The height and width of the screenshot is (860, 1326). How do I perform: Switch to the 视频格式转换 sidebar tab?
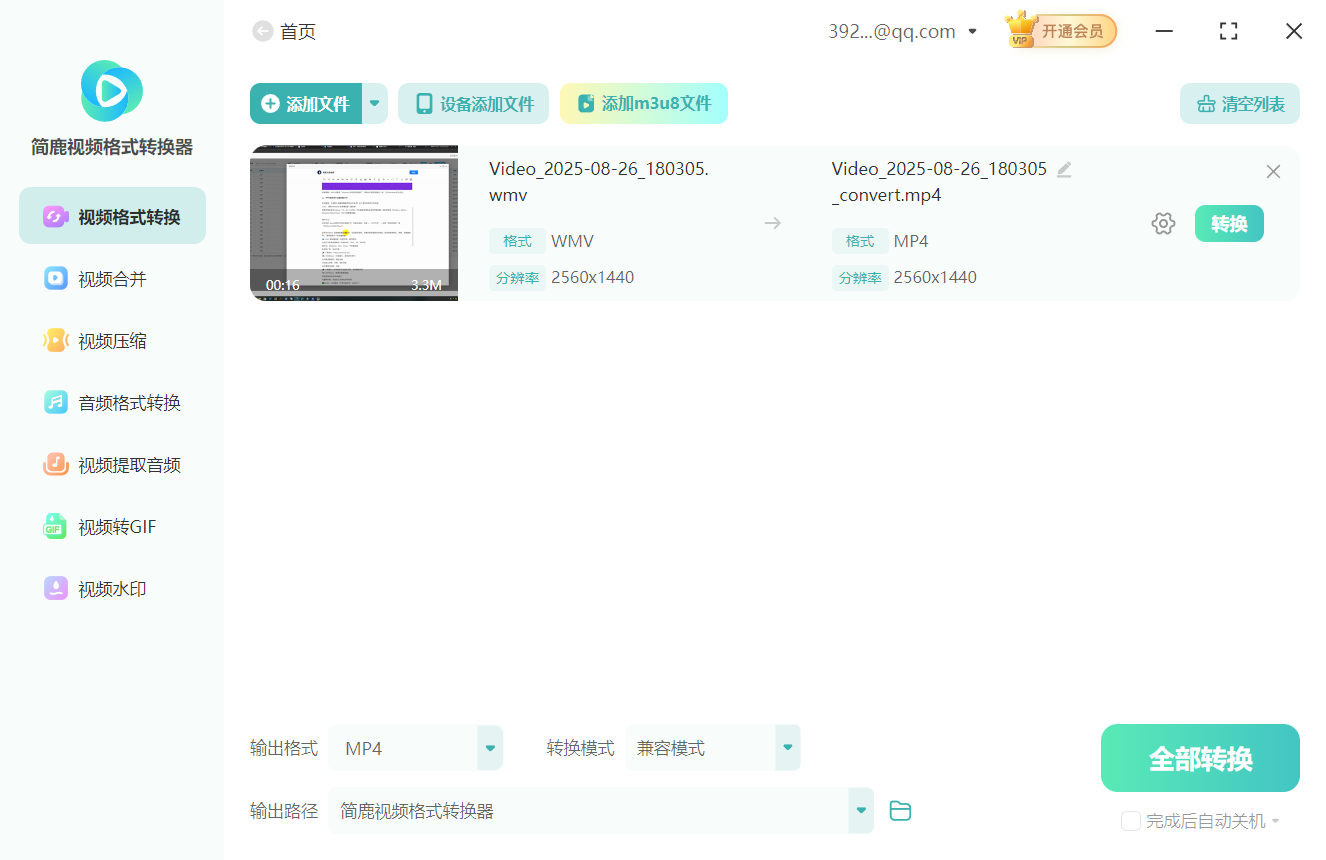coord(111,215)
